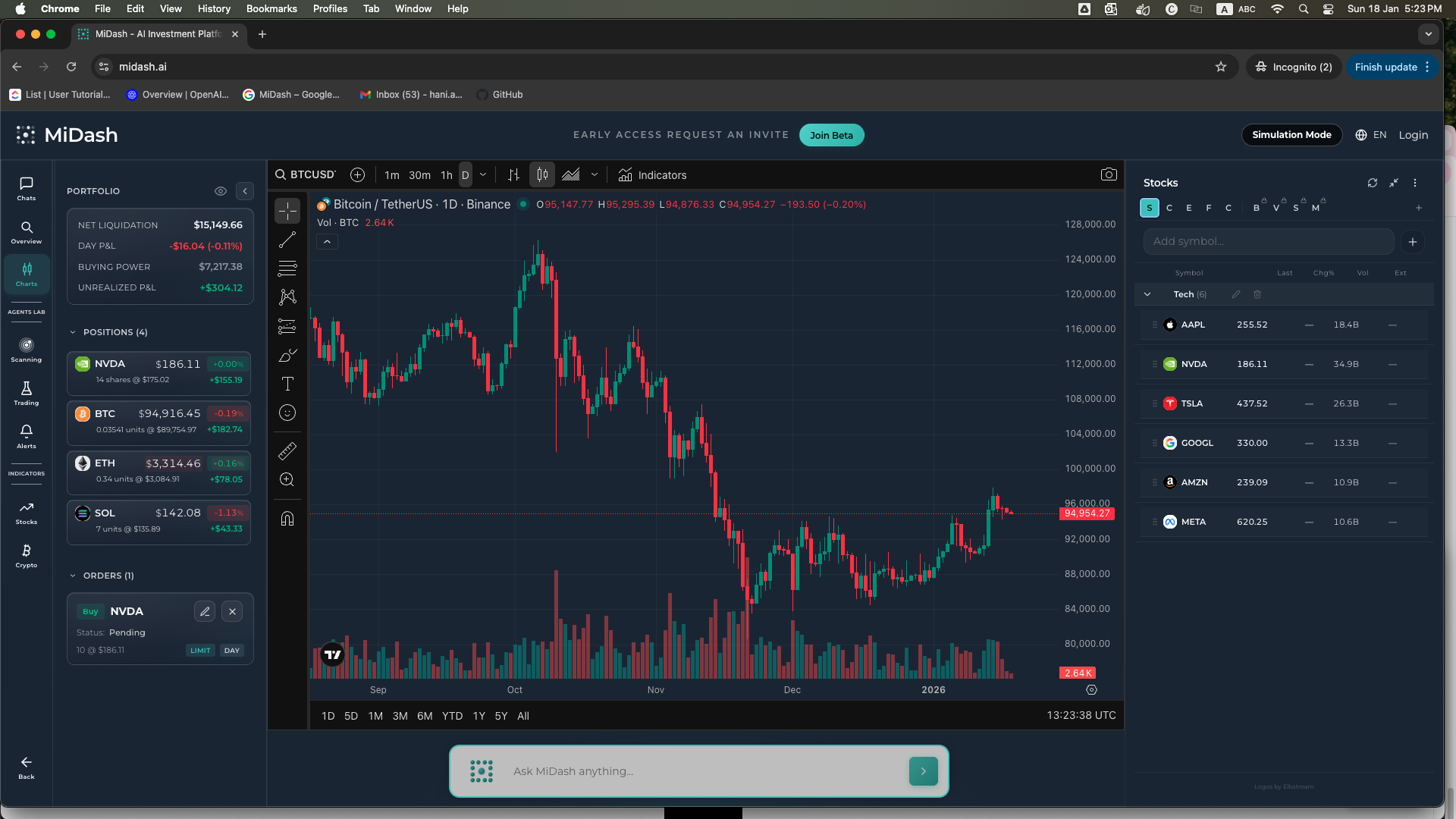
Task: Click the Ask MiDash anything input
Action: pos(698,771)
